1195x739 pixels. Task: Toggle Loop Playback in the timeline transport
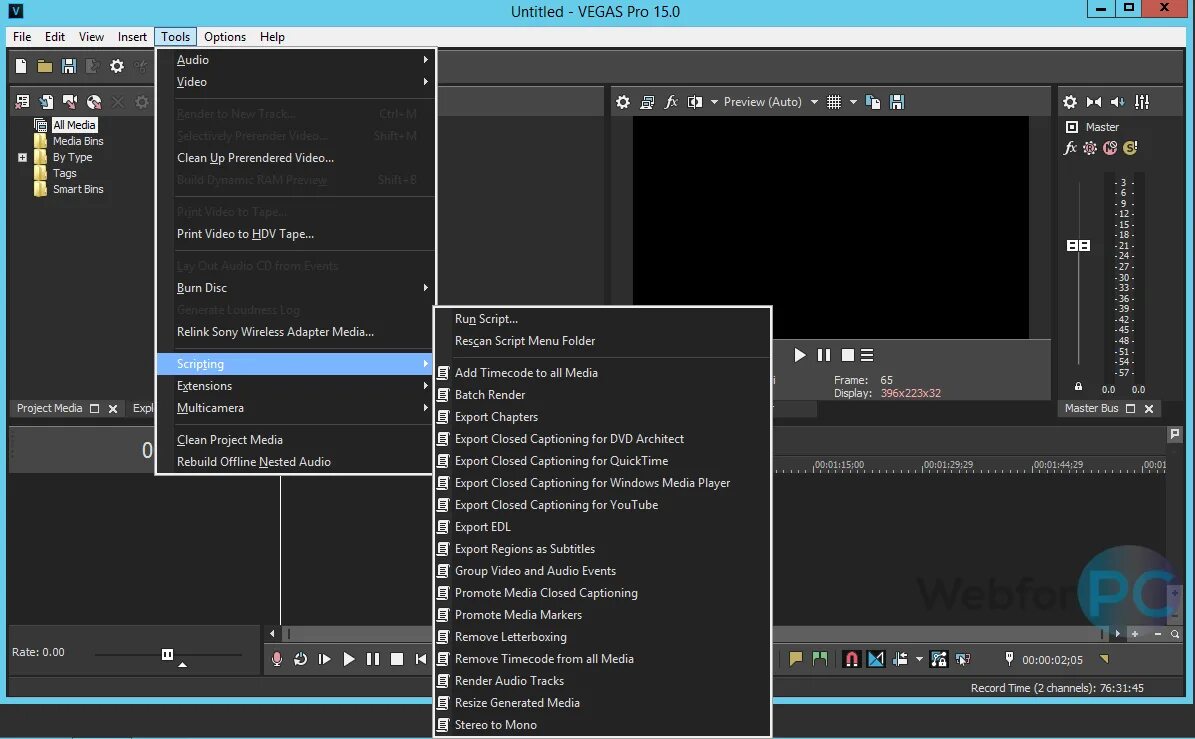click(x=300, y=659)
